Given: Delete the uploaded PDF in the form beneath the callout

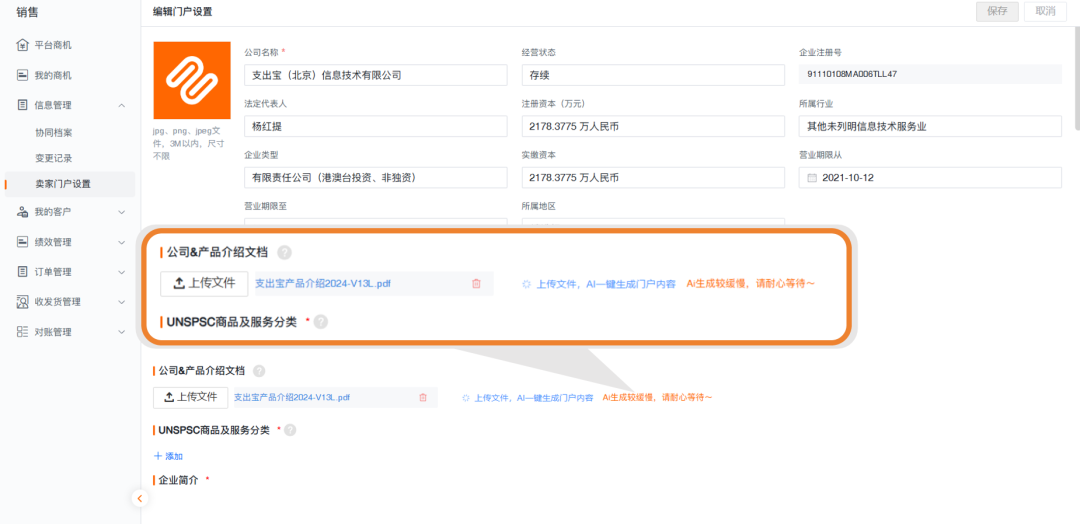Looking at the screenshot, I should point(423,397).
